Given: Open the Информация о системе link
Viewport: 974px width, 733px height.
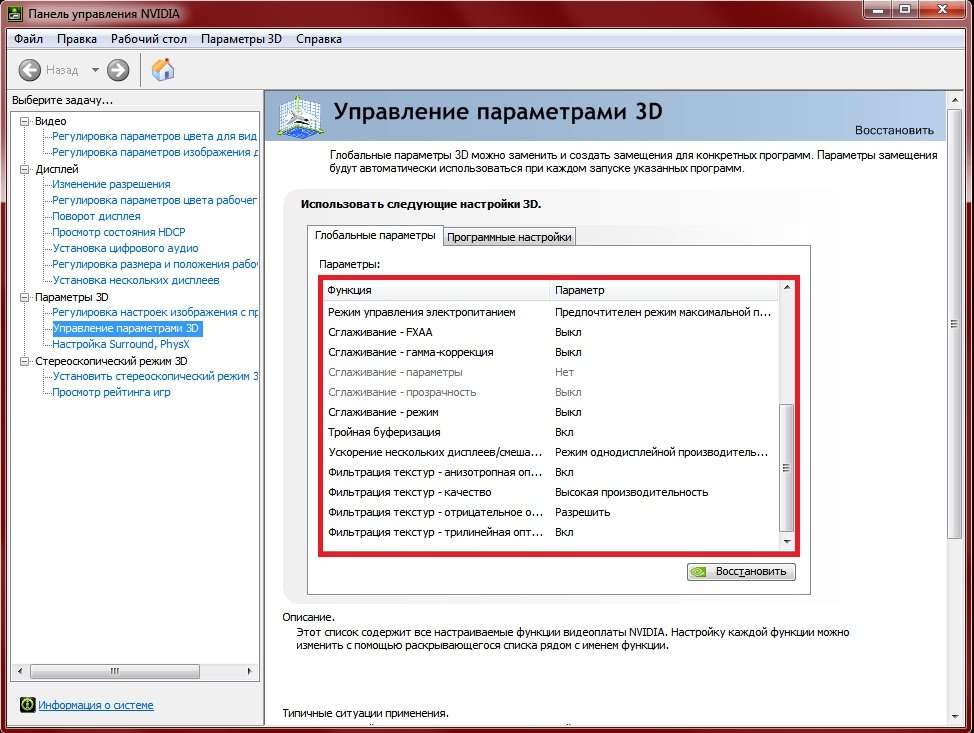Looking at the screenshot, I should [x=96, y=705].
